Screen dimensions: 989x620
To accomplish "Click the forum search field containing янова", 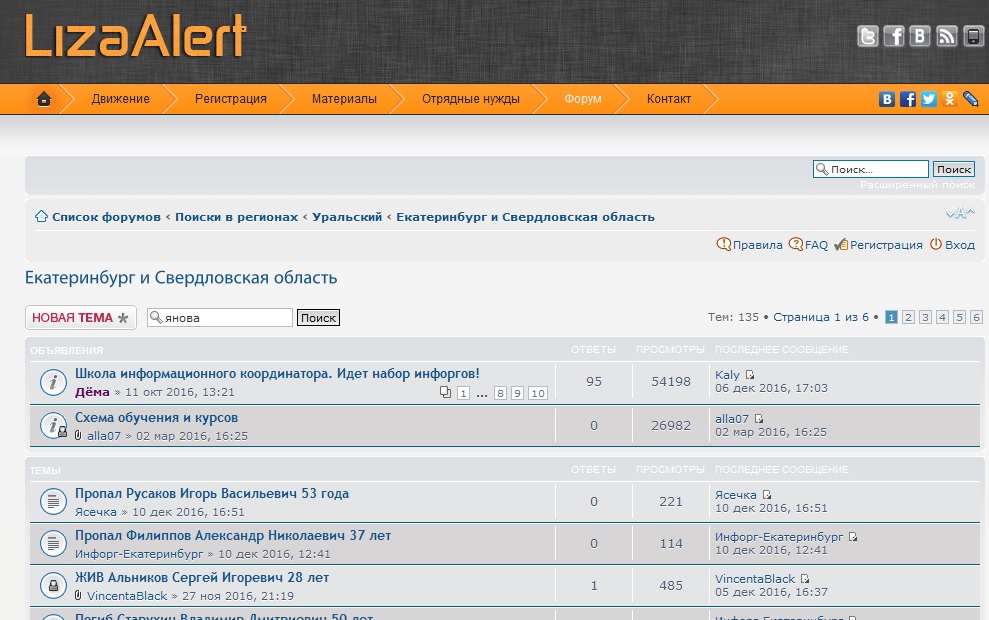I will (x=219, y=318).
